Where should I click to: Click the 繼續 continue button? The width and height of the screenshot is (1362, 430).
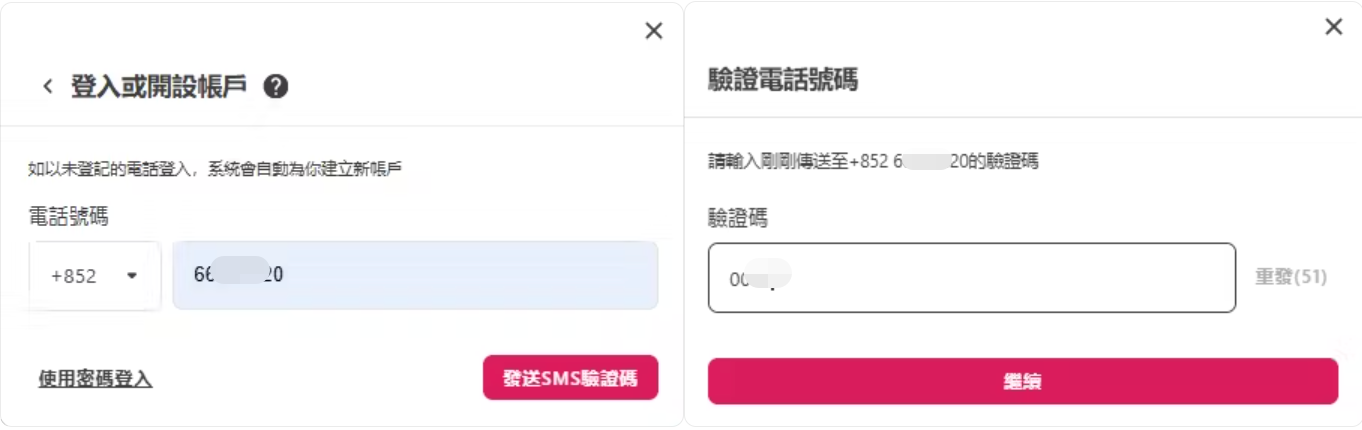pyautogui.click(x=1023, y=381)
